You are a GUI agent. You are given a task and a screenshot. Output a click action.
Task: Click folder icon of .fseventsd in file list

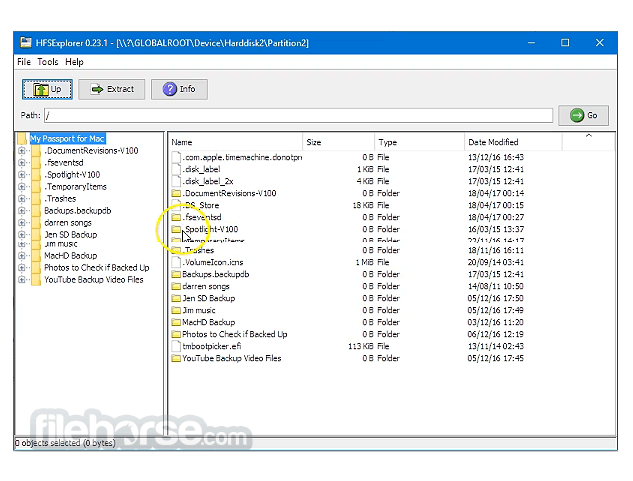[176, 217]
